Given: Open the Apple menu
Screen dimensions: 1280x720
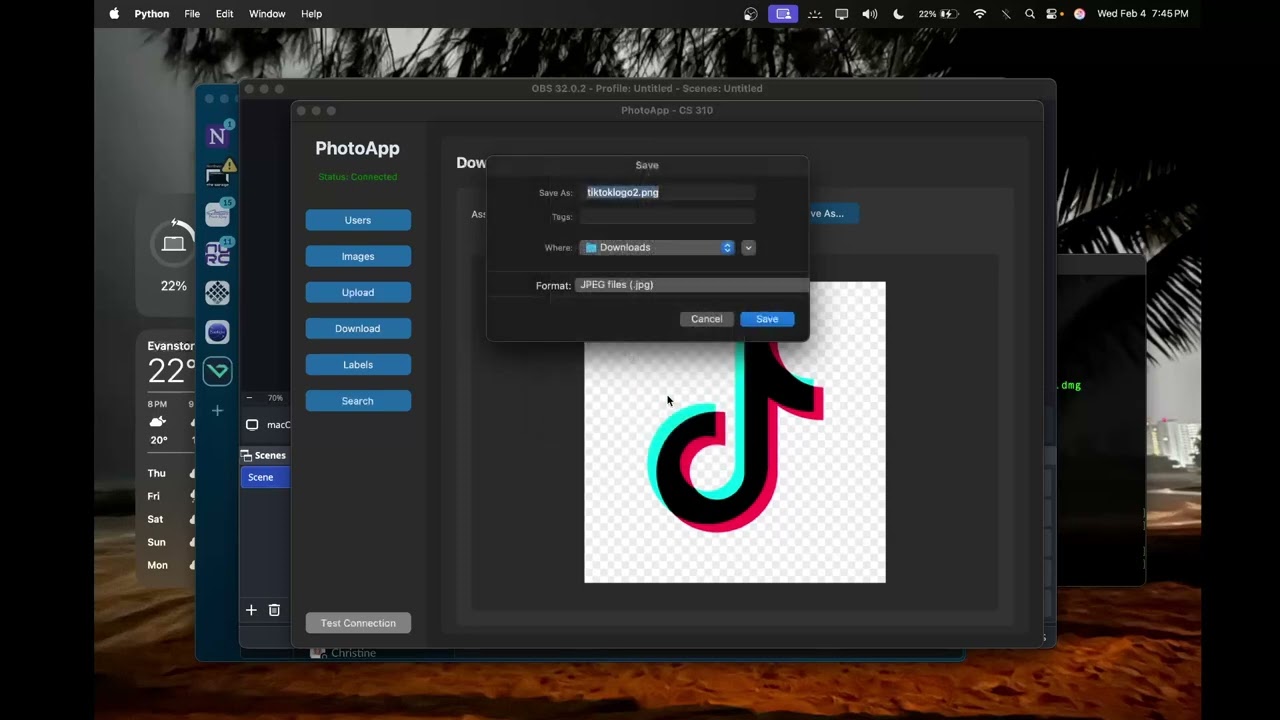Looking at the screenshot, I should pos(114,14).
